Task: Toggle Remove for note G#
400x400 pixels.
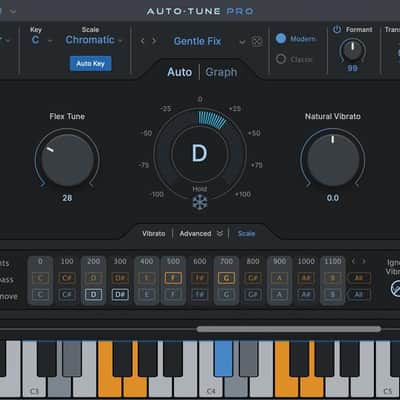Action: point(253,294)
